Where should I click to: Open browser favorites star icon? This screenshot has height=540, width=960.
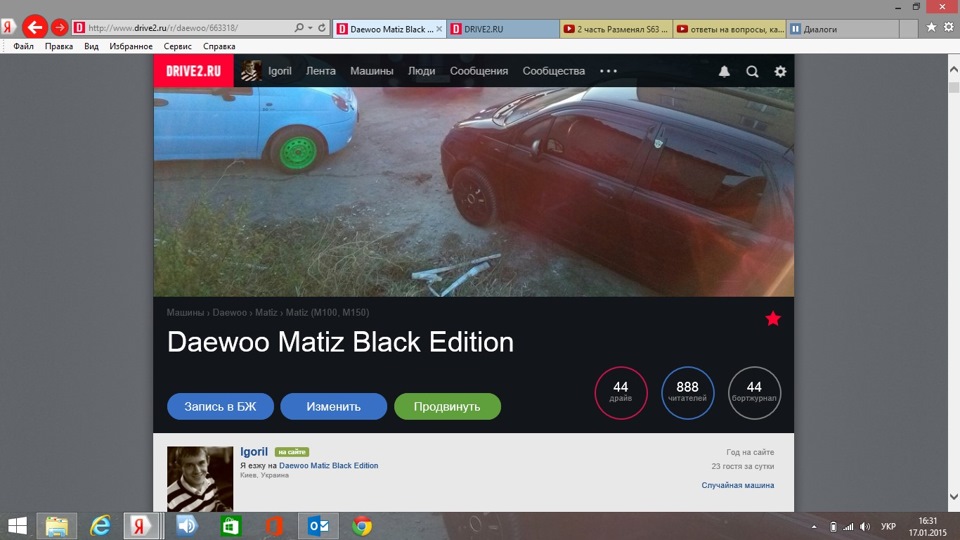coord(931,27)
